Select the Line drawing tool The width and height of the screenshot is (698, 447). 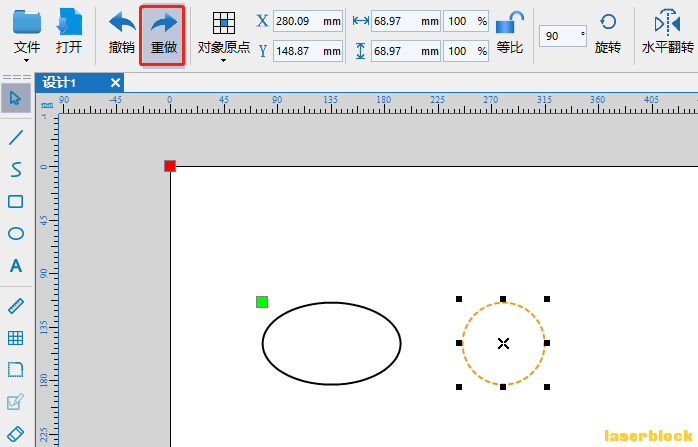[x=16, y=138]
